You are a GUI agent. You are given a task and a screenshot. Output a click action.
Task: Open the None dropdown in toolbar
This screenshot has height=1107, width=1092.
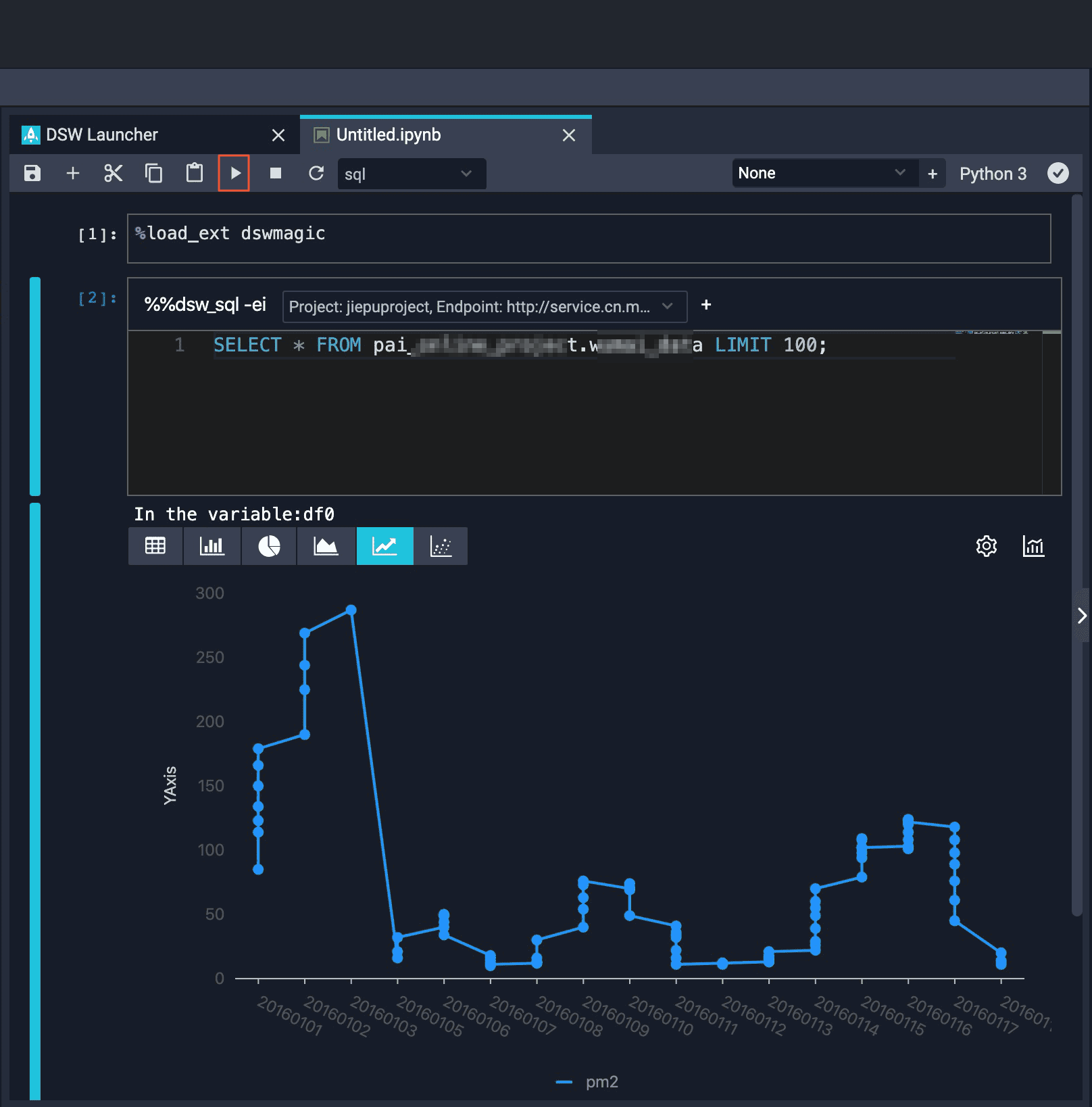[x=825, y=173]
